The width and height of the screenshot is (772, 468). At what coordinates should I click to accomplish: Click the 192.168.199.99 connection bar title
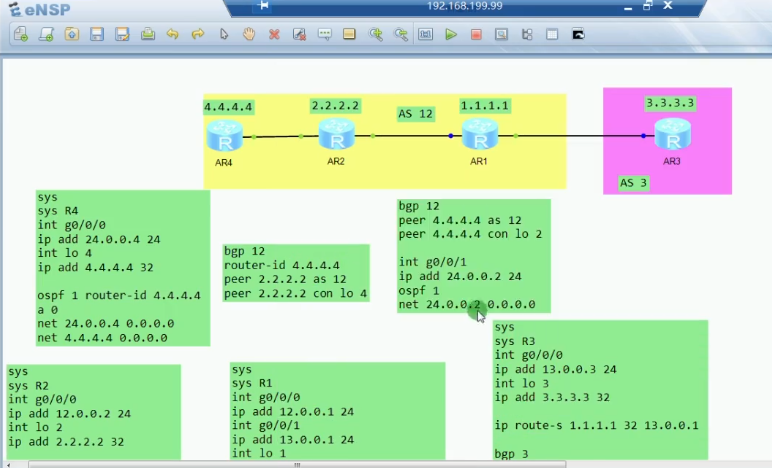(x=464, y=6)
